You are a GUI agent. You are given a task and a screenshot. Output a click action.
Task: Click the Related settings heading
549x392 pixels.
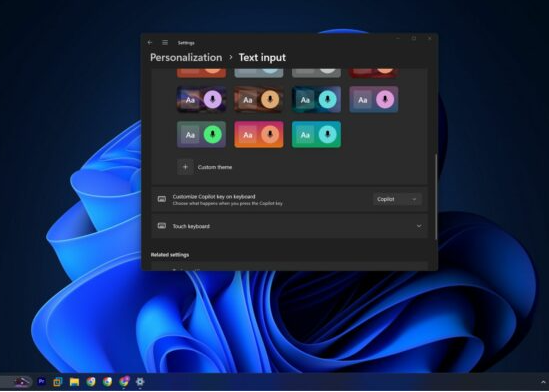170,254
